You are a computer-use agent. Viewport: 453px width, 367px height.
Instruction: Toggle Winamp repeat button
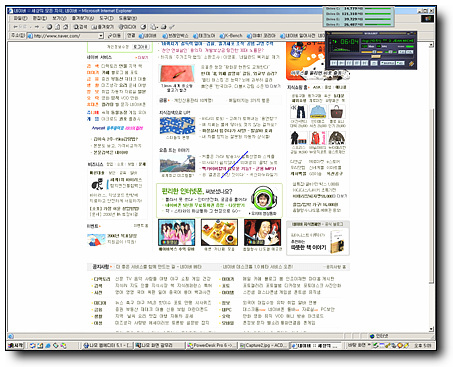pos(400,63)
